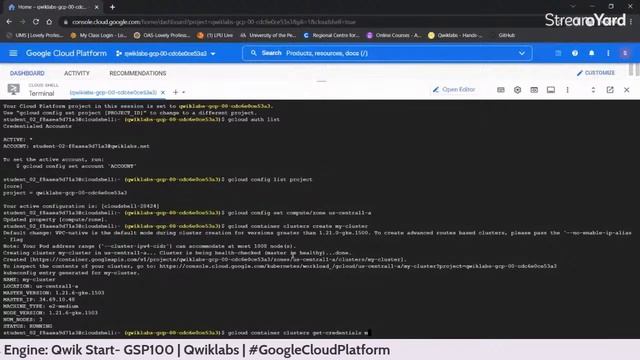Screen dimensions: 640x360
Task: Expand the search bar dropdown chevron
Action: (521, 53)
